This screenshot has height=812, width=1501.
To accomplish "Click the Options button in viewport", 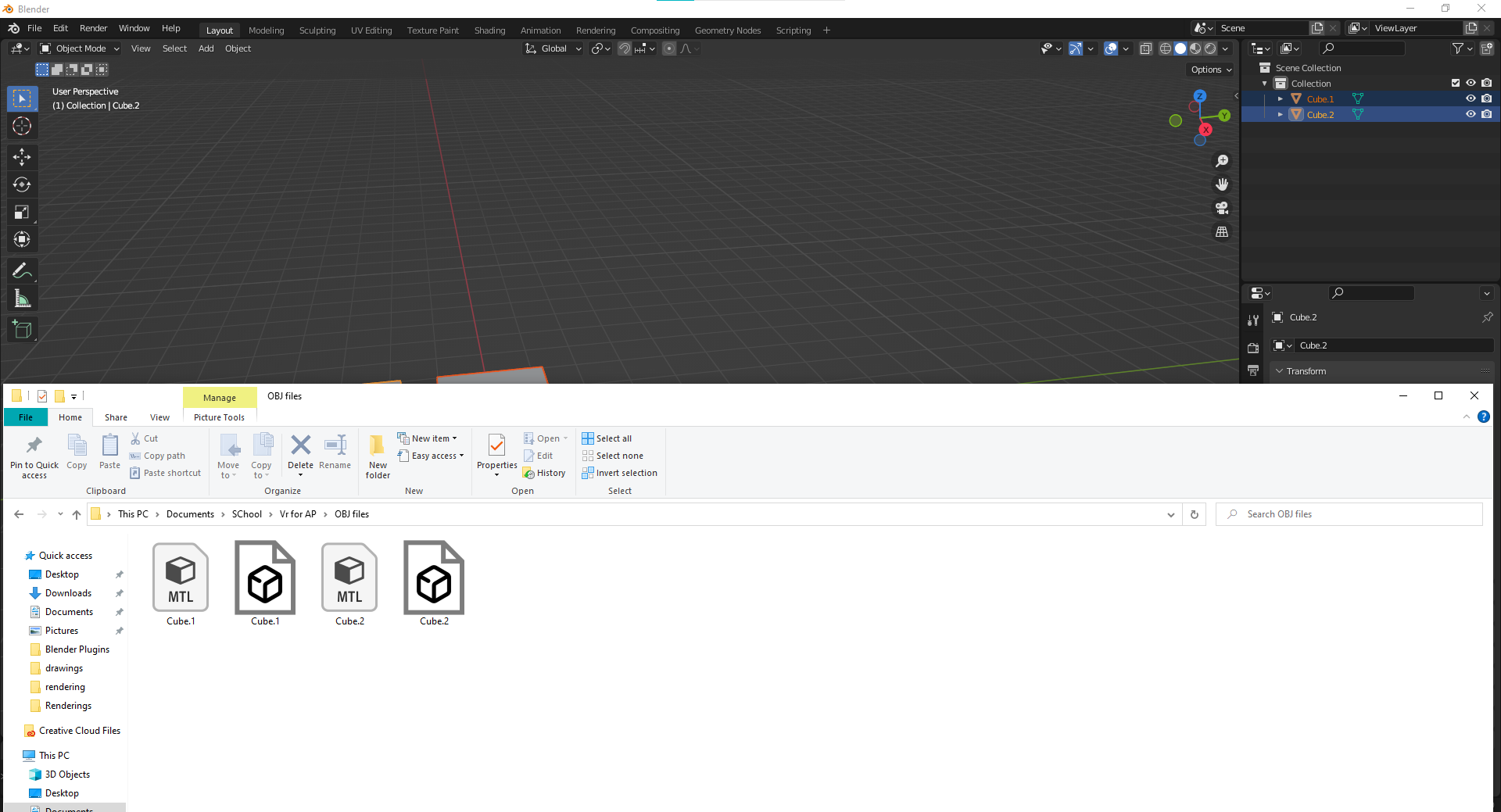I will (x=1210, y=70).
